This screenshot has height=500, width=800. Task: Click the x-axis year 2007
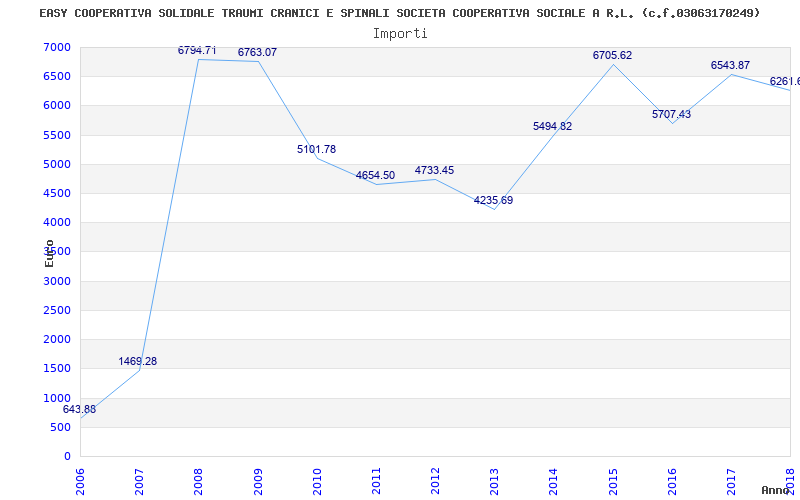140,481
